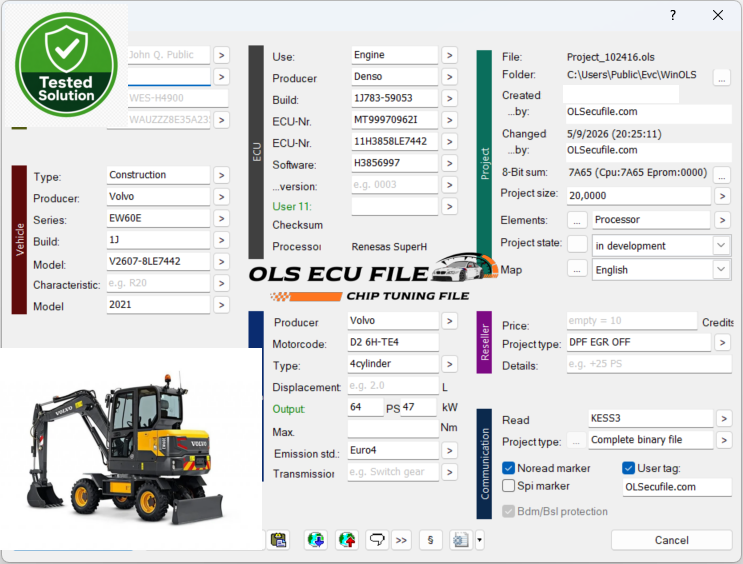
Task: Click arrow button beside DPF EGR OFF project type
Action: pyautogui.click(x=722, y=342)
